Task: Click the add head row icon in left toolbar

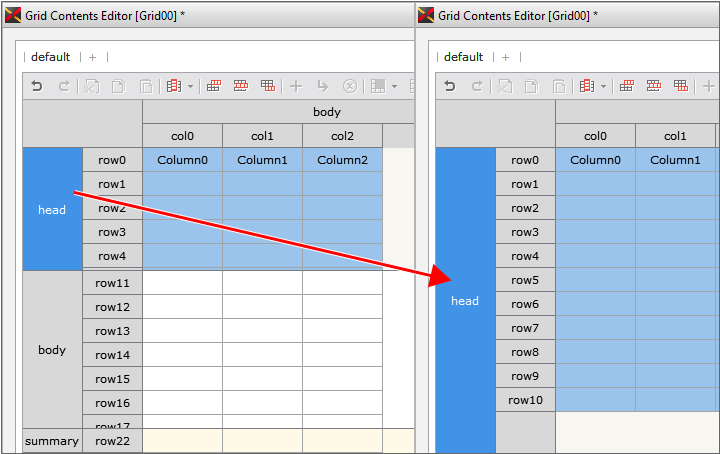Action: [x=214, y=86]
